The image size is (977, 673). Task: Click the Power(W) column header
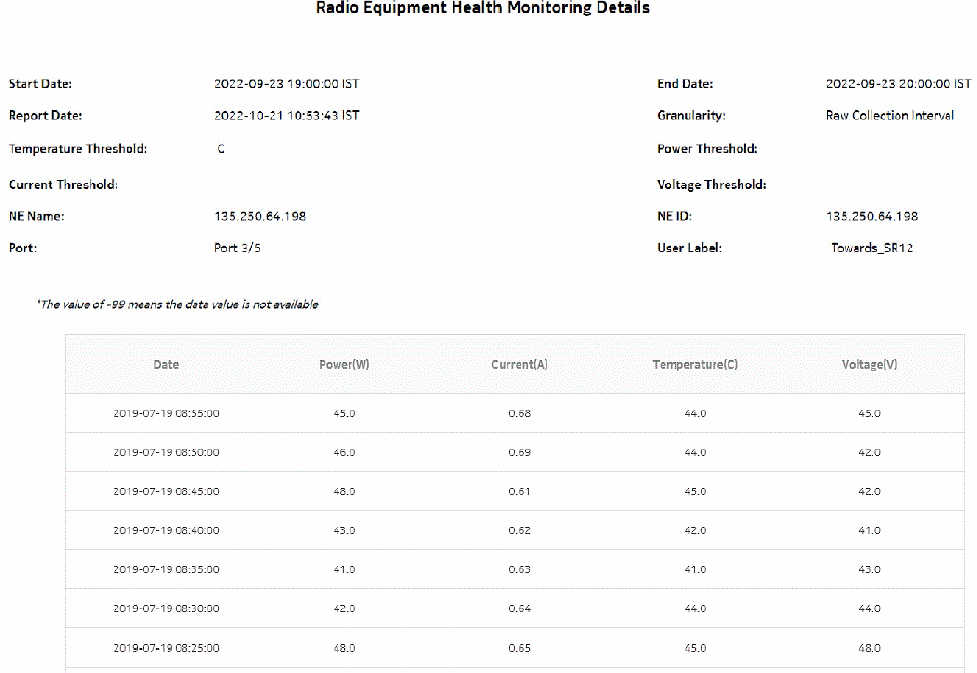coord(344,364)
